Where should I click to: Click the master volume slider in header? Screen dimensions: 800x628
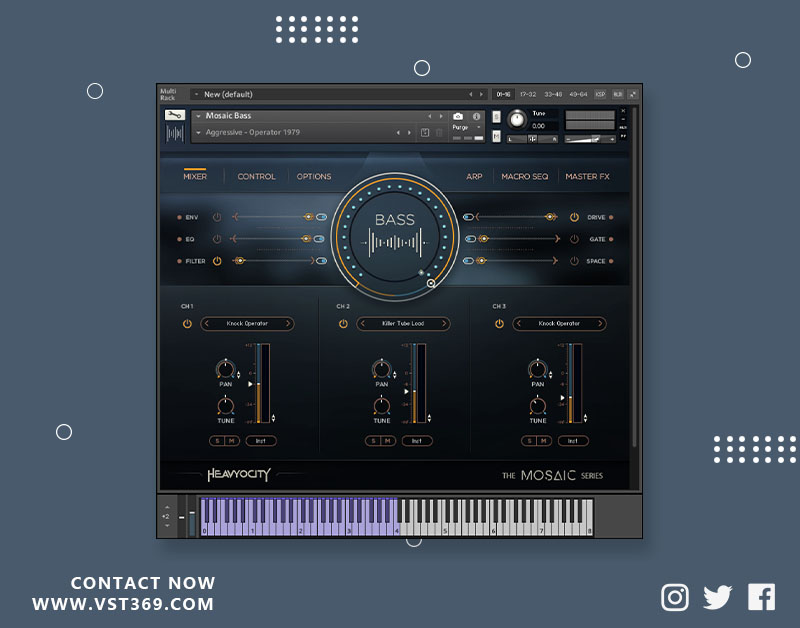pyautogui.click(x=590, y=139)
